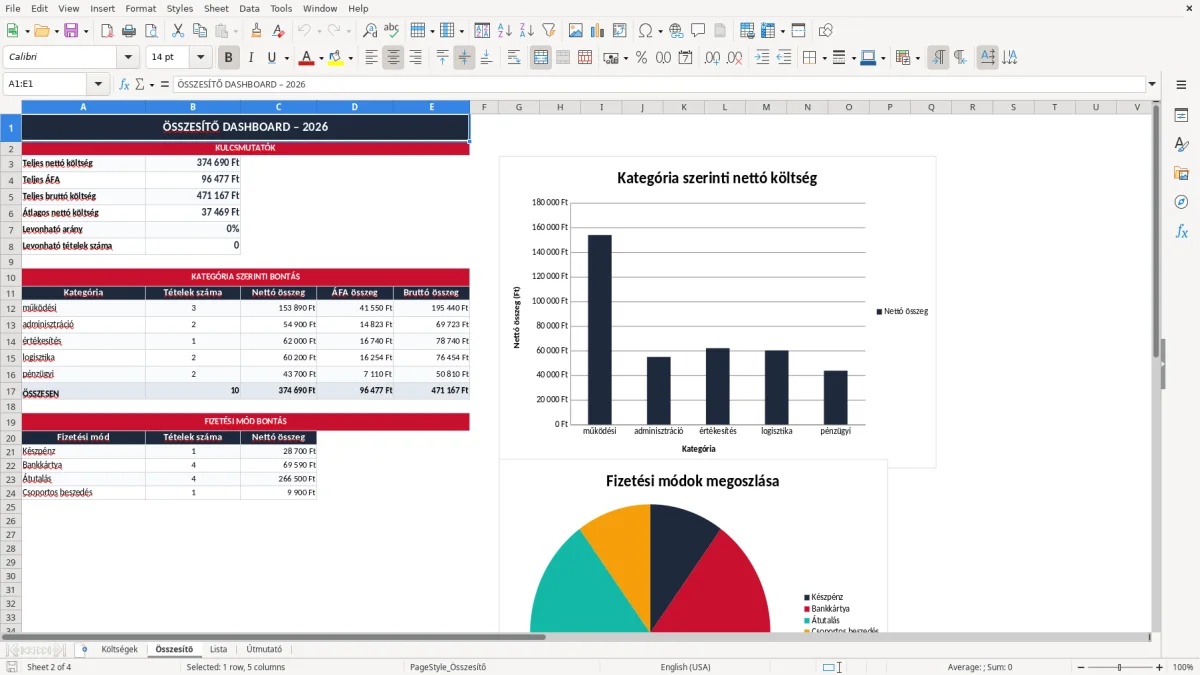1200x675 pixels.
Task: Open the Styles menu
Action: click(x=180, y=8)
